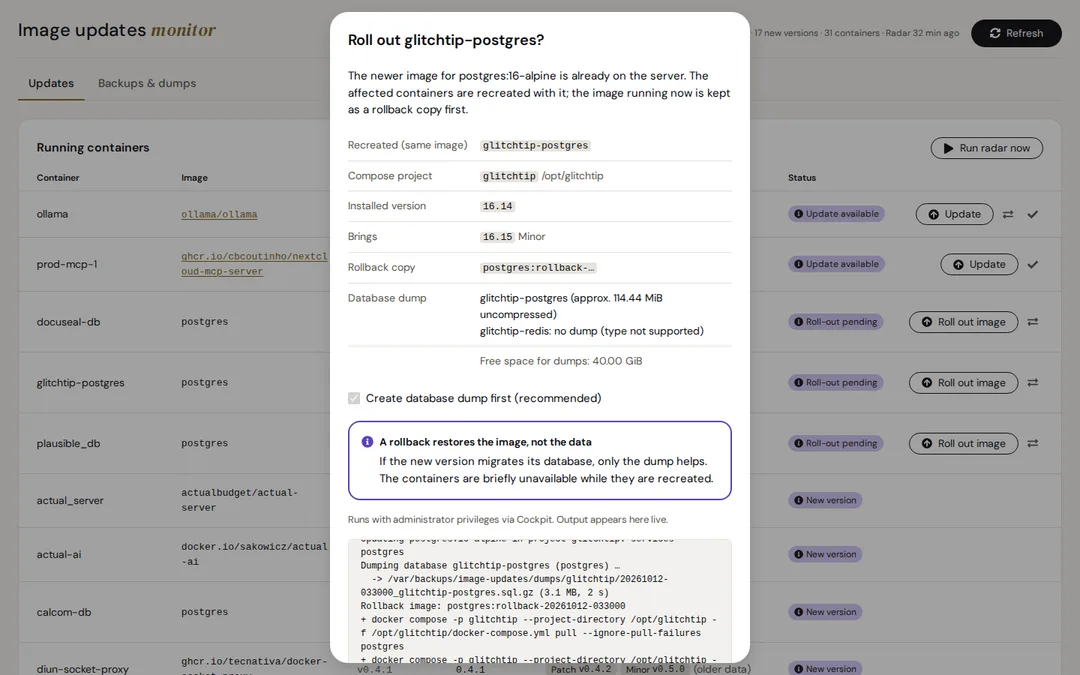Click the Roll out glitchtip-postgres dialog title

[446, 40]
